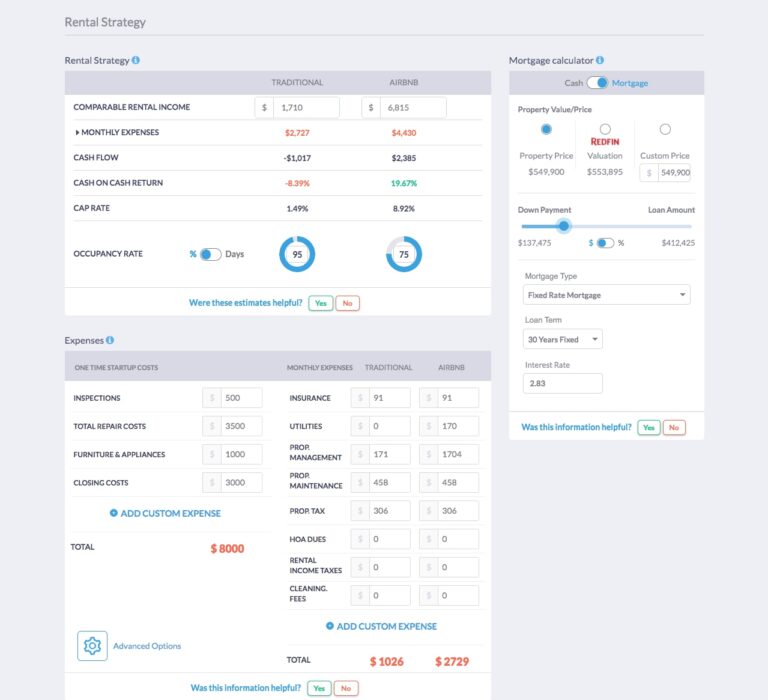Click info icon next to Rental Strategy heading
Image resolution: width=768 pixels, height=700 pixels.
coord(136,60)
